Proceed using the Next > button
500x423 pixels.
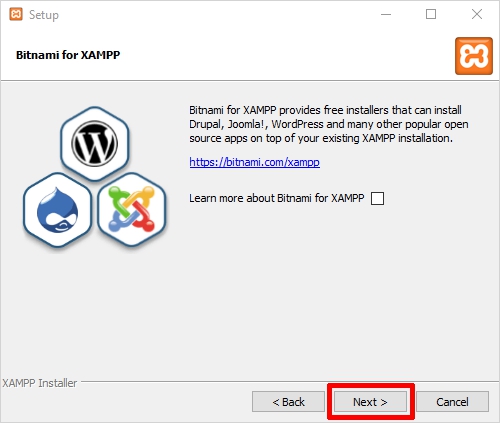point(370,402)
